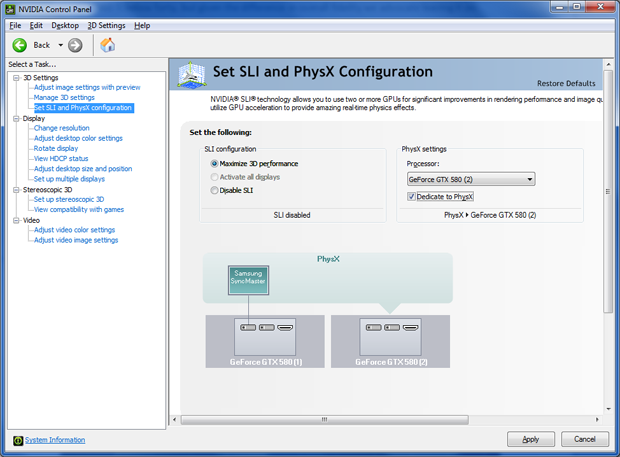The height and width of the screenshot is (457, 620).
Task: Click horizontal scrollbar left arrow
Action: [x=174, y=419]
